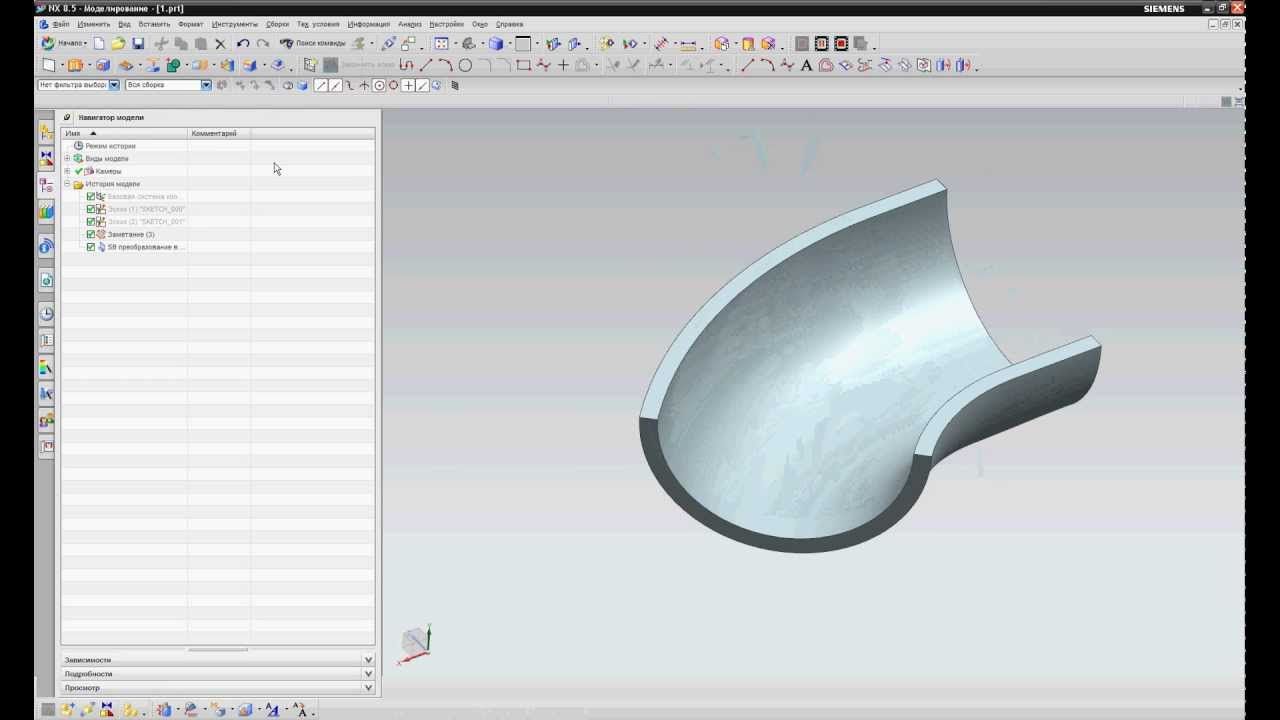Open the Анализ menu

point(410,24)
